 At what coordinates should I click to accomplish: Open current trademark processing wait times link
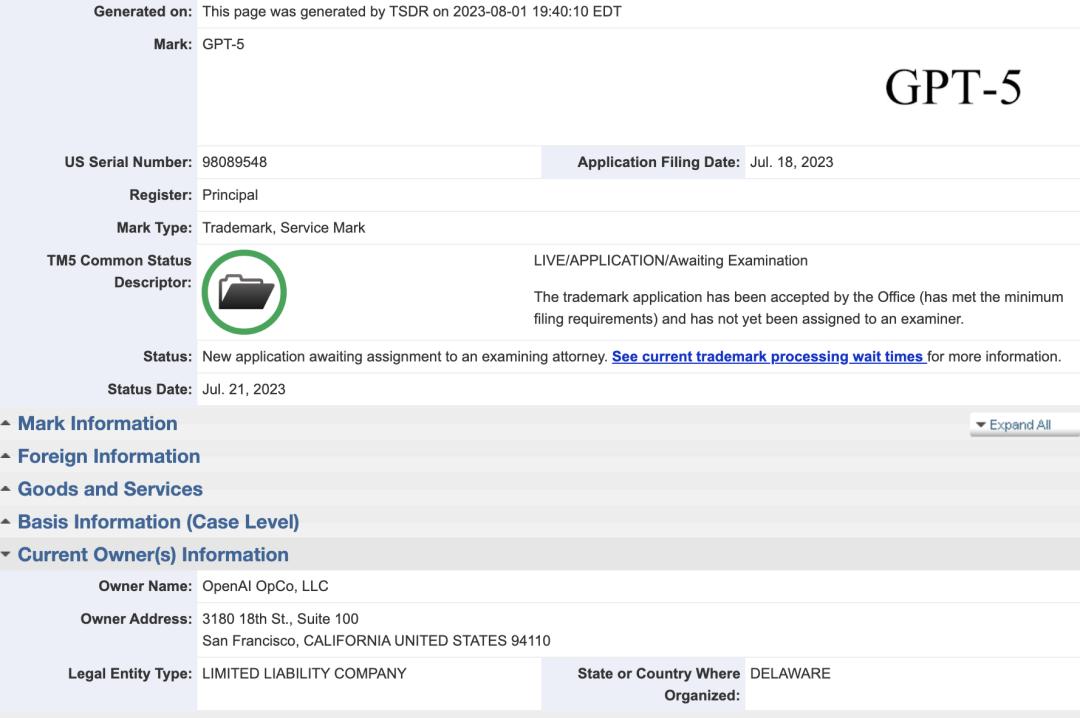[769, 356]
